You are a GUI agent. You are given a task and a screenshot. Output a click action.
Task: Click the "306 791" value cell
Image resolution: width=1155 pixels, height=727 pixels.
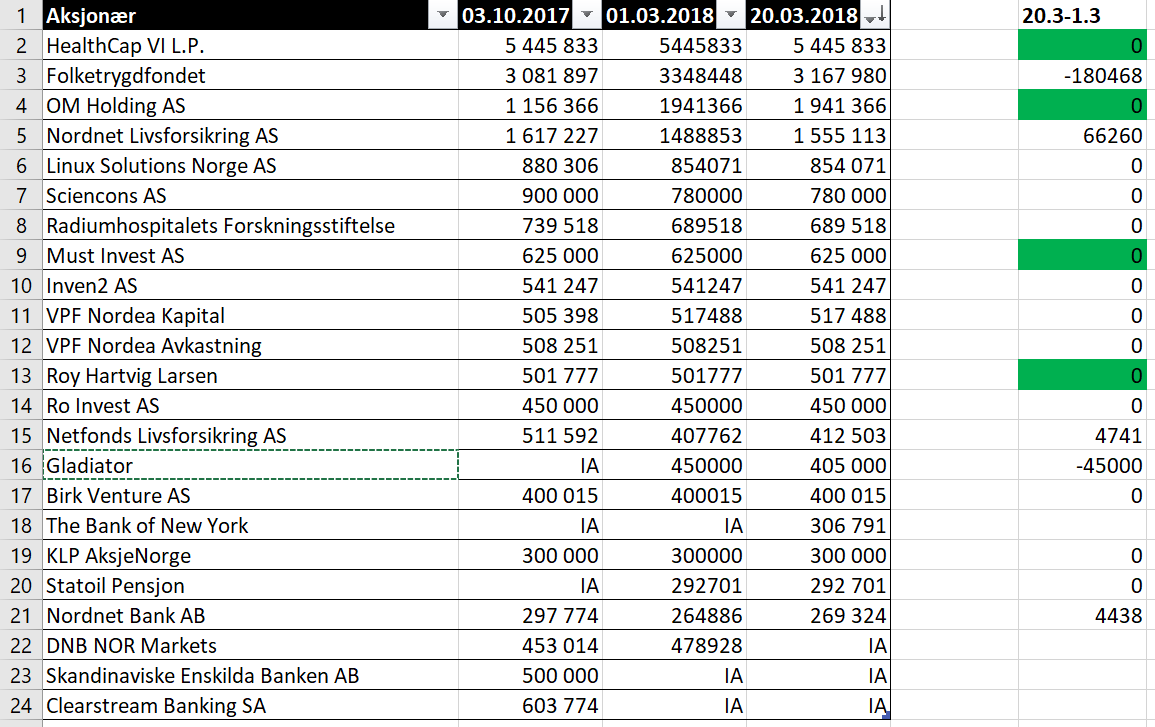[819, 526]
